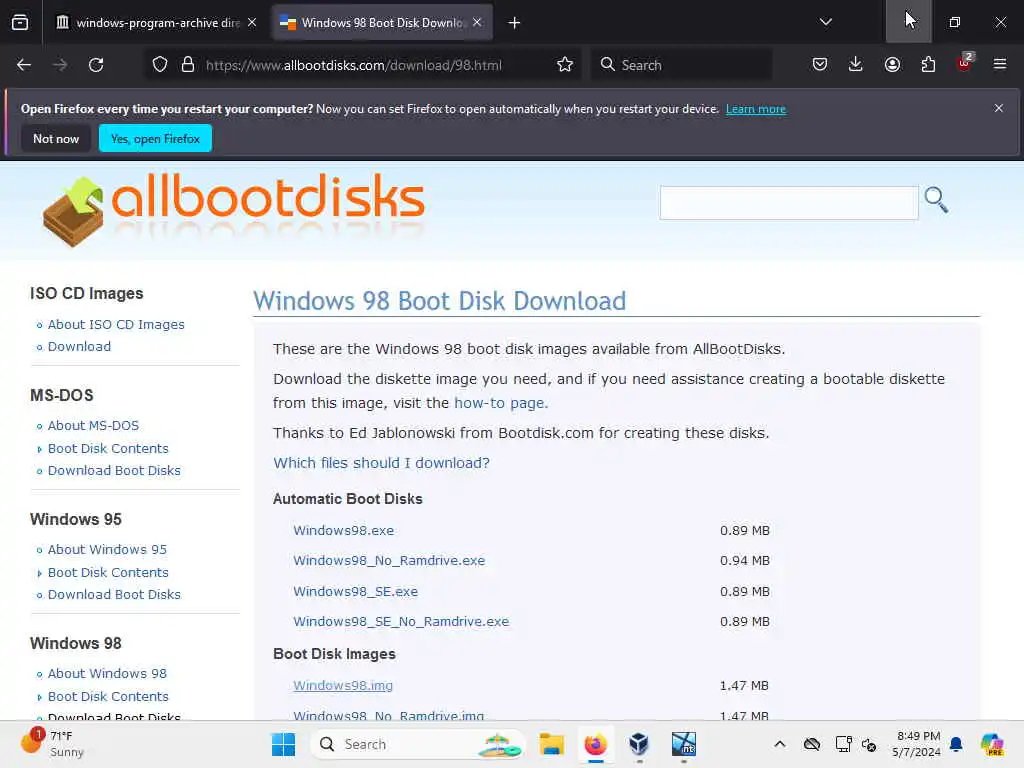Screen dimensions: 1024x768
Task: Expand the list all tabs chevron
Action: coord(825,22)
